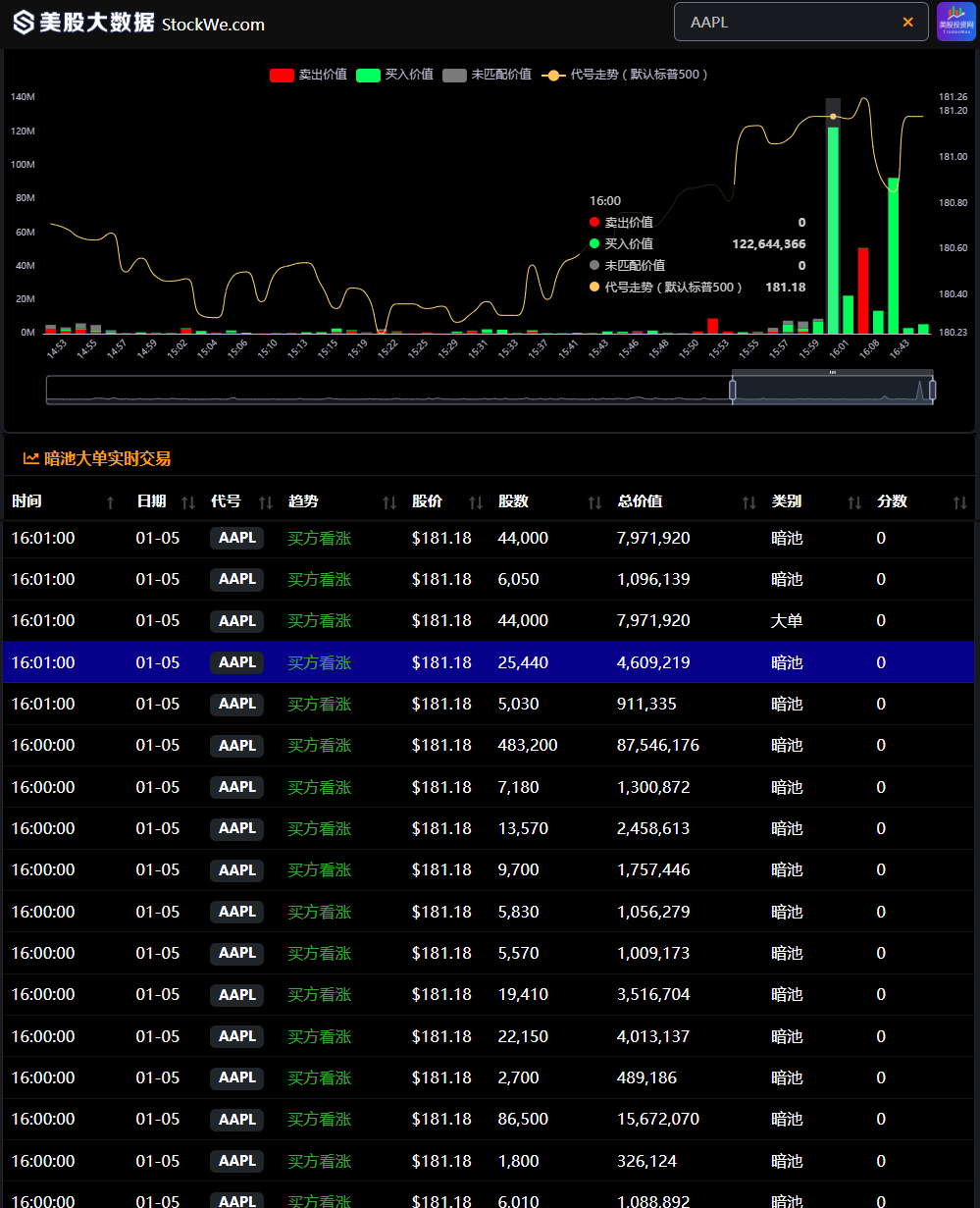Click the tallest green buy bar in the chart
The width and height of the screenshot is (980, 1208).
click(x=833, y=230)
